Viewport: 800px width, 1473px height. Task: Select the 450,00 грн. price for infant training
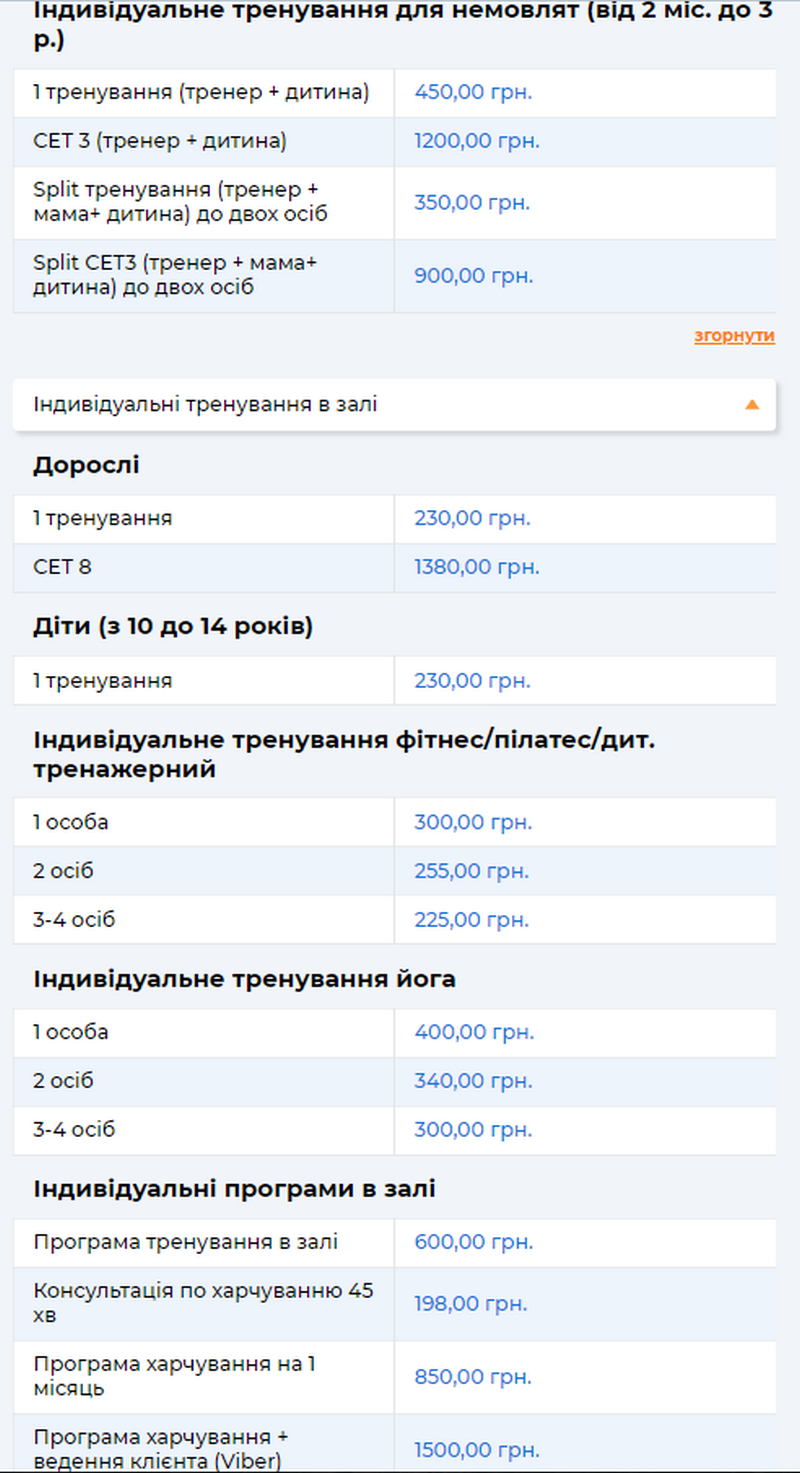(x=473, y=93)
